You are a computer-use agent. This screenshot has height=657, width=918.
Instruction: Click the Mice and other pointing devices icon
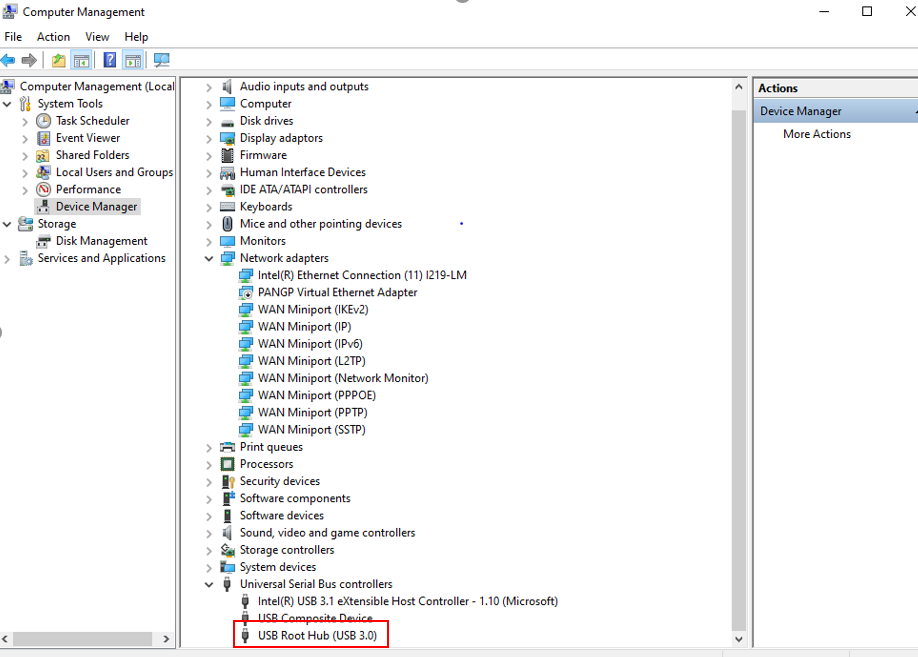227,224
